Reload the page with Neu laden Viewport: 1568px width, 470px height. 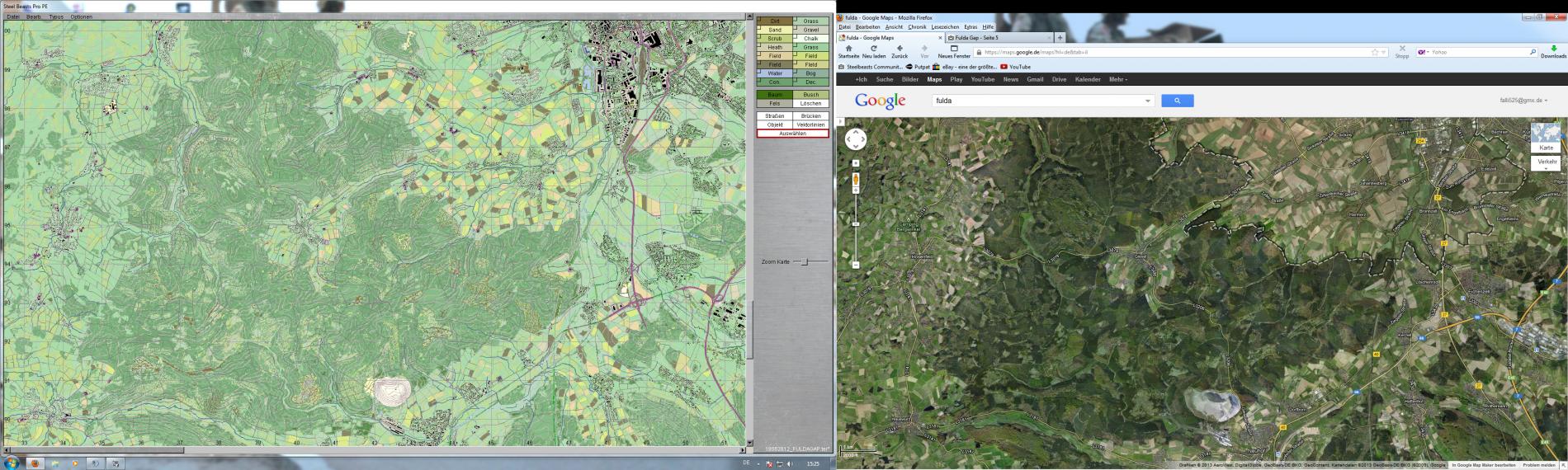[873, 49]
